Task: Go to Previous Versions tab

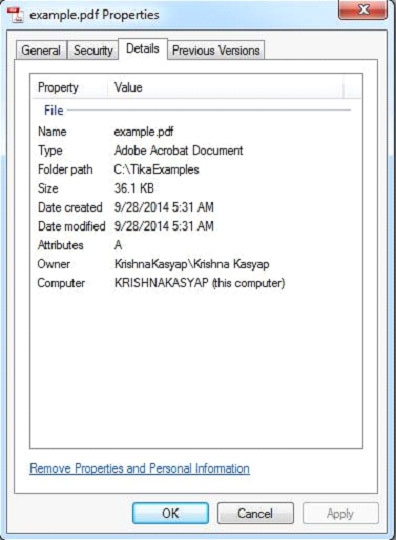Action: click(216, 51)
